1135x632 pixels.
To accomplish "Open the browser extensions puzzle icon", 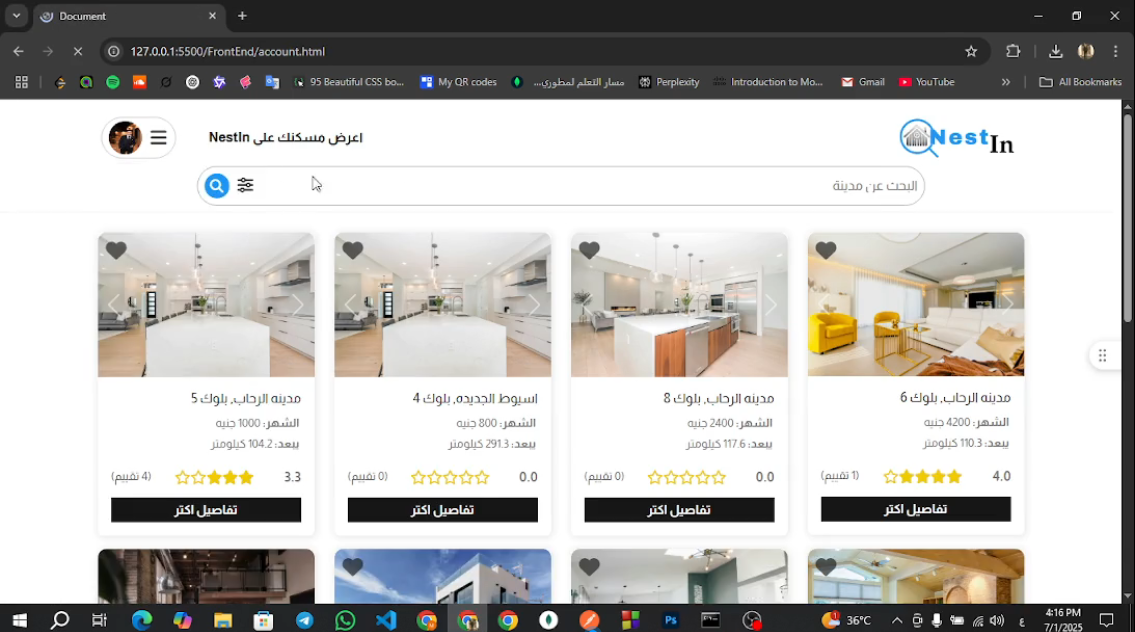I will click(x=1013, y=51).
